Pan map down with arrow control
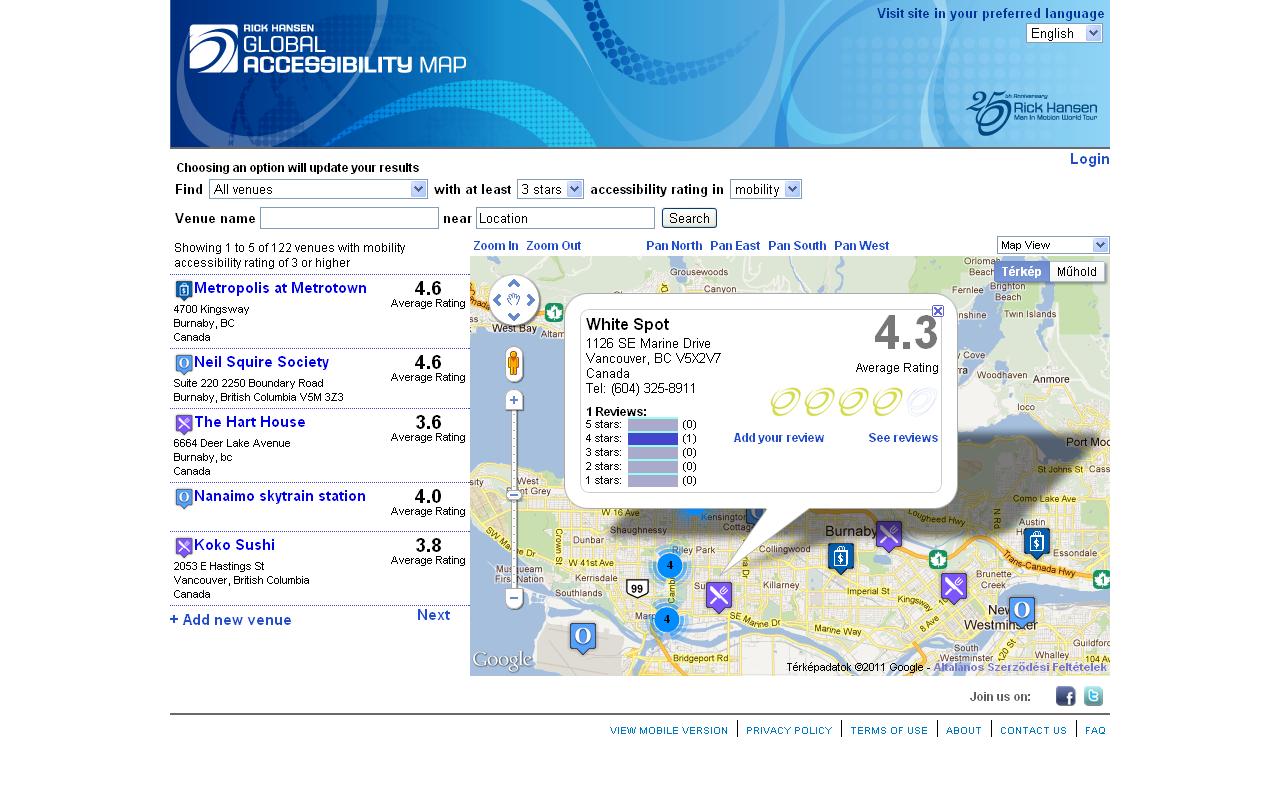 click(x=514, y=316)
